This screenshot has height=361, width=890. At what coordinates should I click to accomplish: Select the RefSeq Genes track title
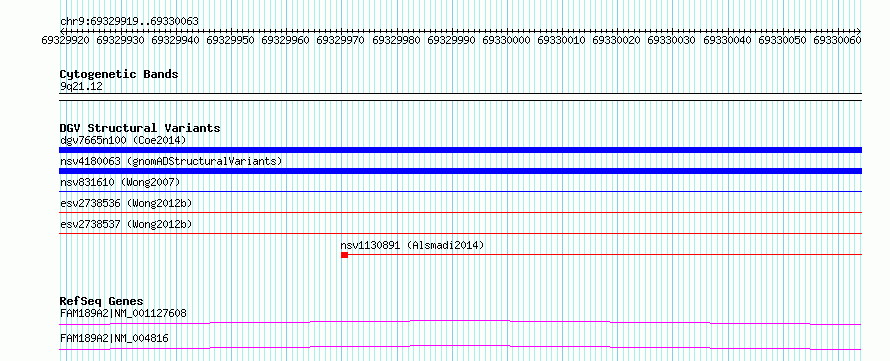(102, 301)
